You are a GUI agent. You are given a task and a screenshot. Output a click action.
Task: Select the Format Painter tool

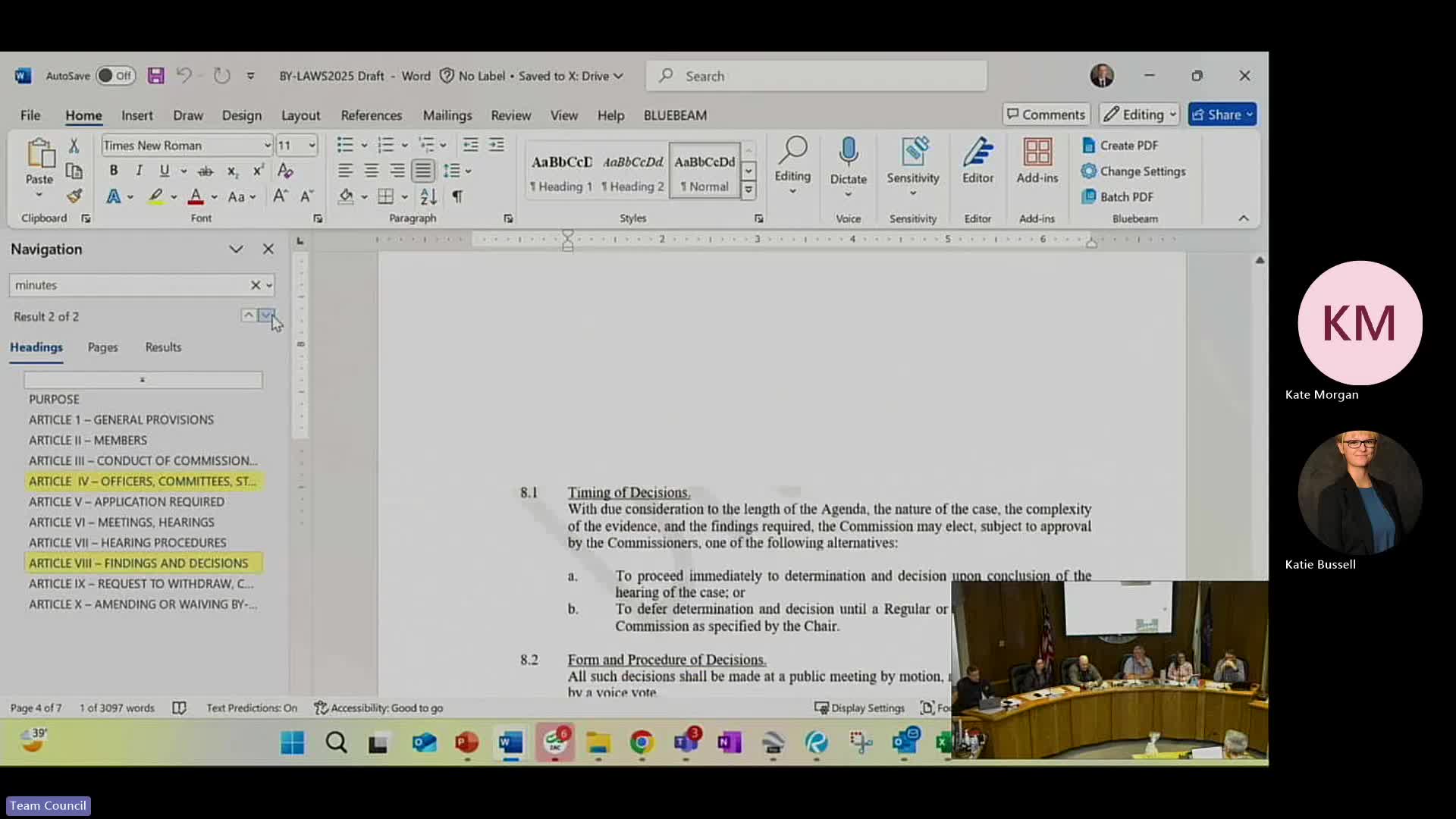click(74, 196)
